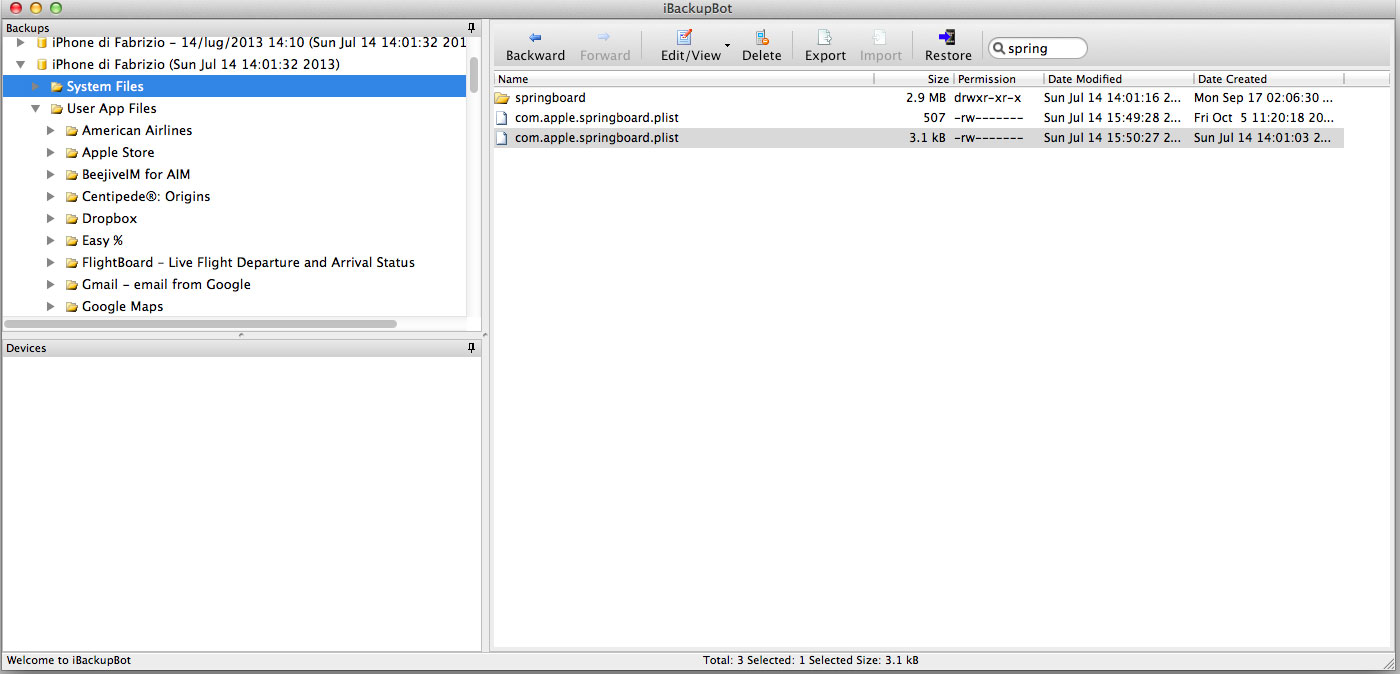Image resolution: width=1400 pixels, height=674 pixels.
Task: Expand the American Airlines folder
Action: (x=51, y=130)
